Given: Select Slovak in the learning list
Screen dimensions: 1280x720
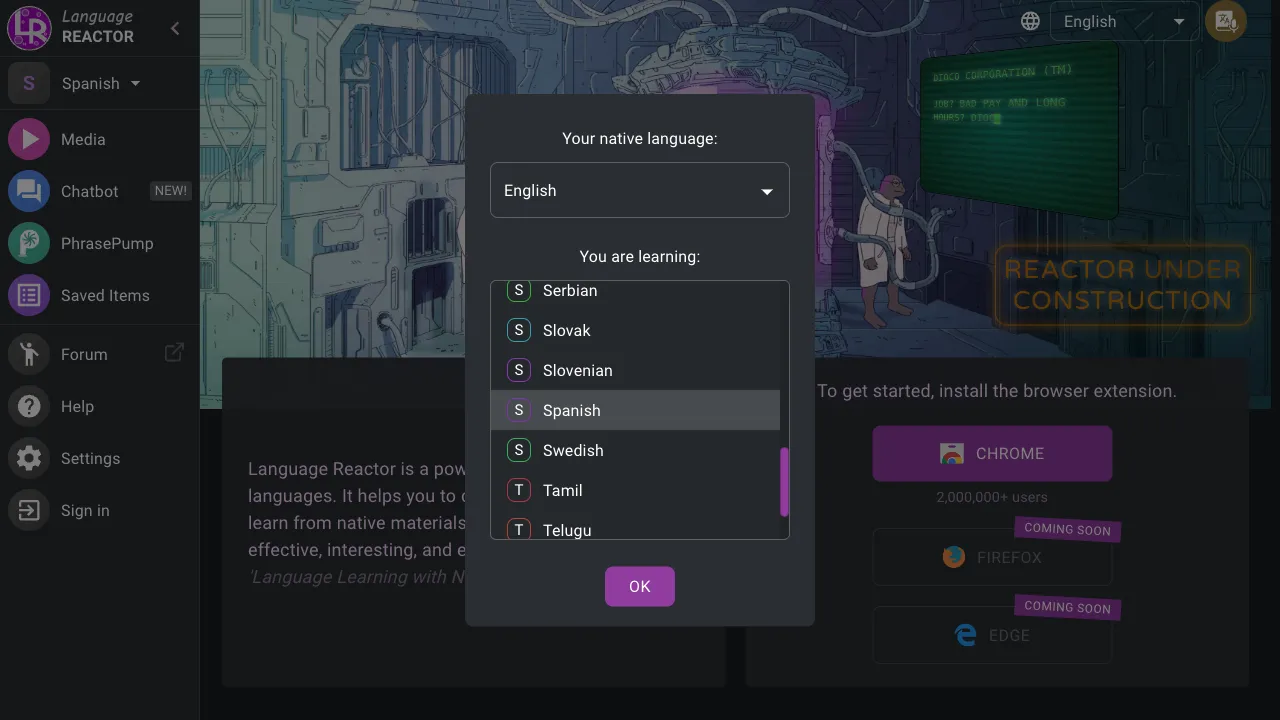Looking at the screenshot, I should [635, 330].
